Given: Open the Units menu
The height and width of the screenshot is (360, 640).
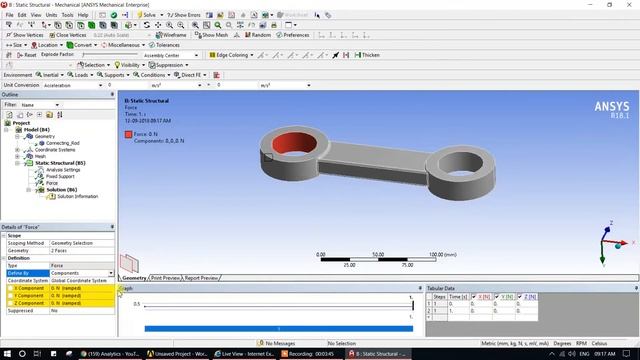Looking at the screenshot, I should point(51,15).
